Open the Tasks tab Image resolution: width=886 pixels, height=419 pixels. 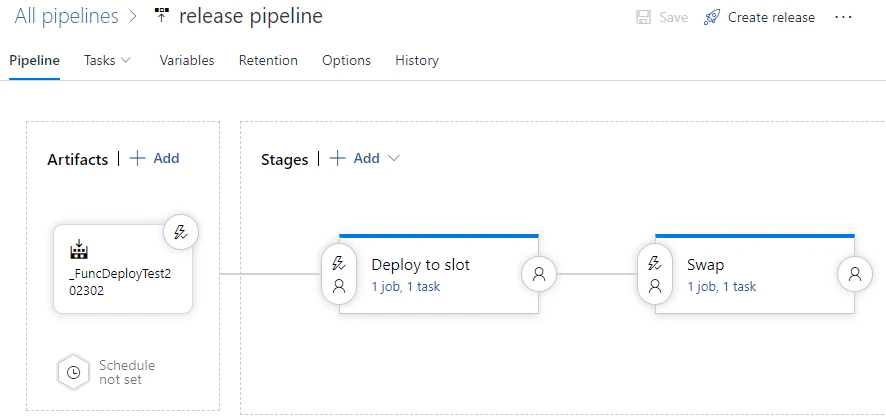[99, 60]
